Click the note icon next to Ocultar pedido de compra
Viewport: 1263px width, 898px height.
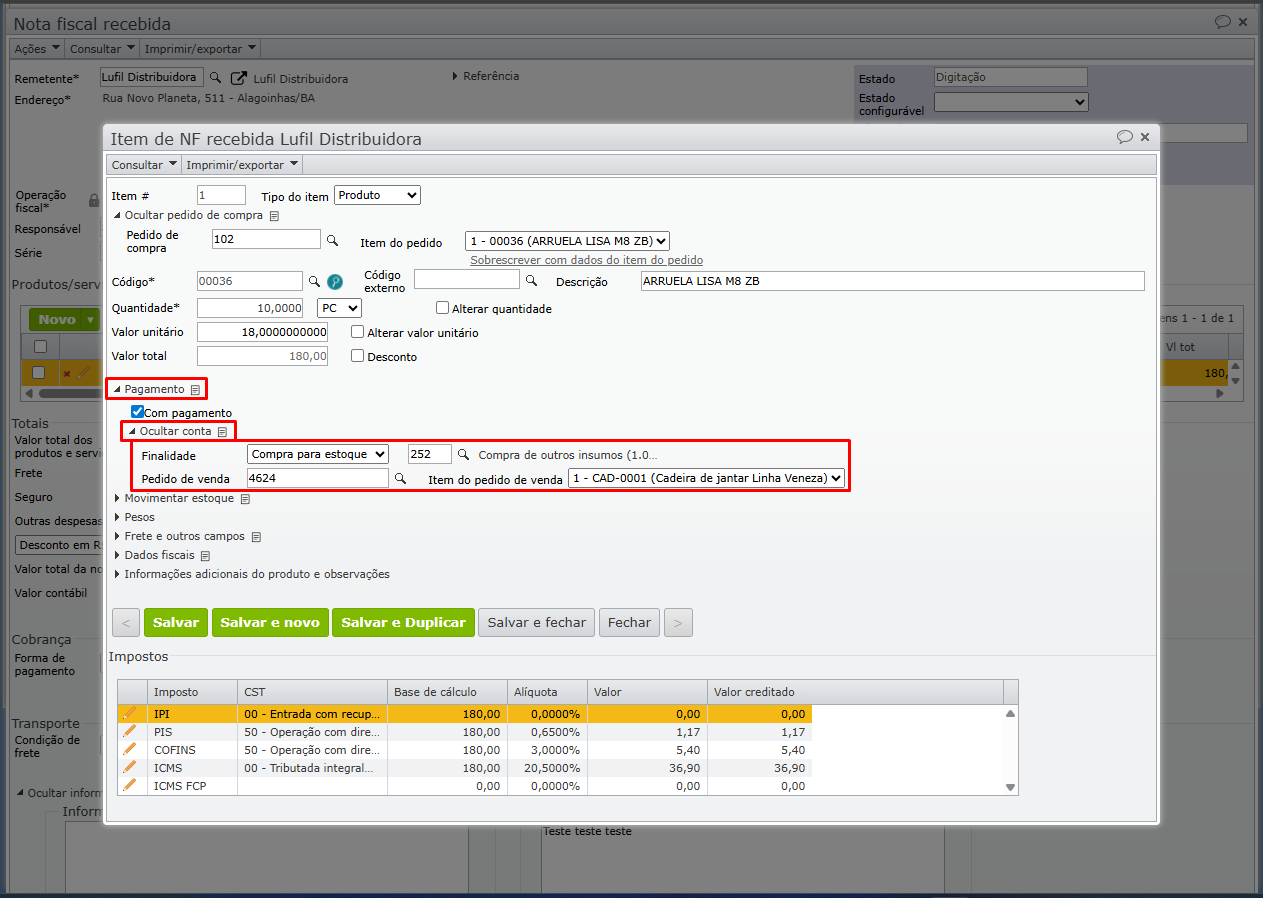274,216
